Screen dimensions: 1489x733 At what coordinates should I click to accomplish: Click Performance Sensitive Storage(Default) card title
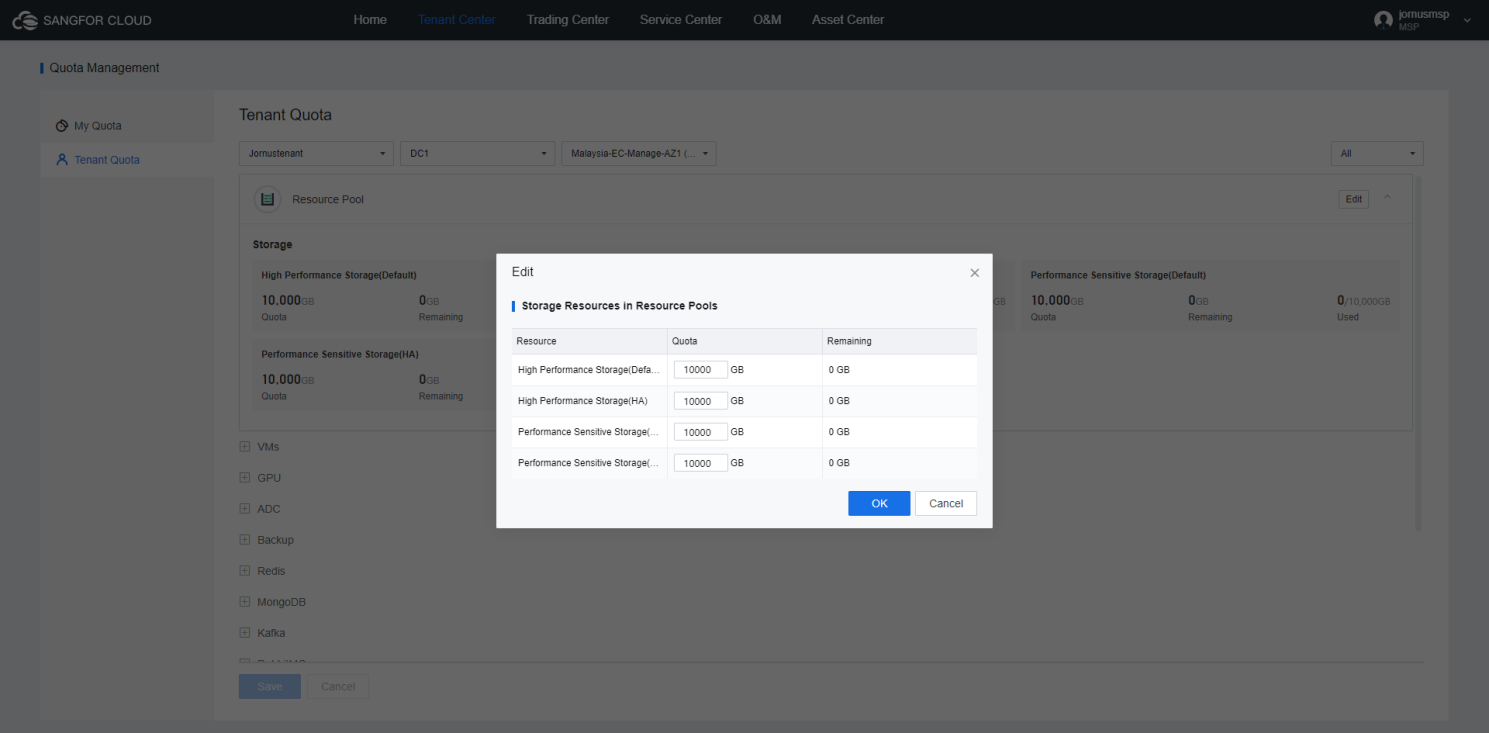coord(1118,275)
